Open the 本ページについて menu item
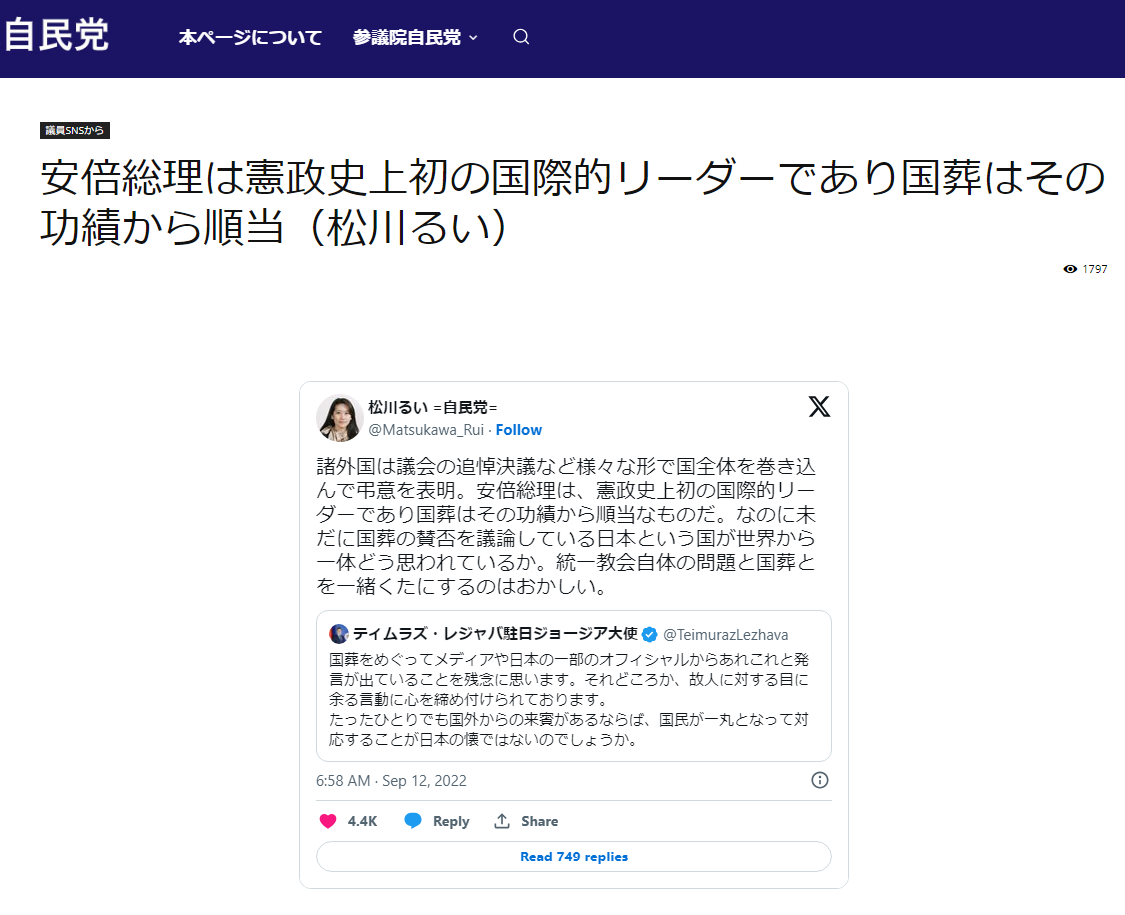This screenshot has height=915, width=1125. (250, 37)
